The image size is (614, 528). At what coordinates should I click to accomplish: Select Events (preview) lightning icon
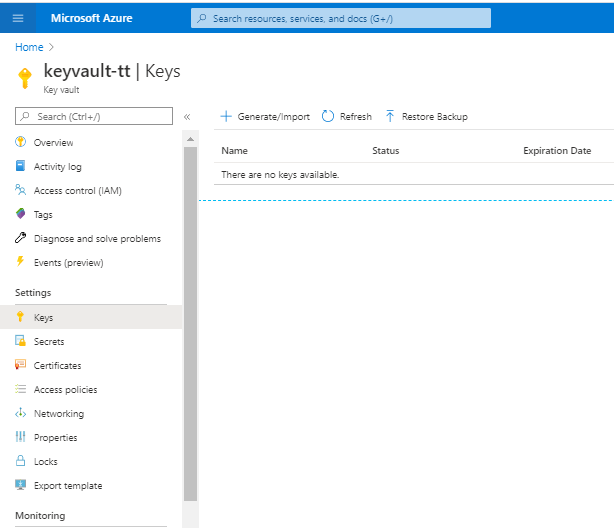tap(20, 263)
